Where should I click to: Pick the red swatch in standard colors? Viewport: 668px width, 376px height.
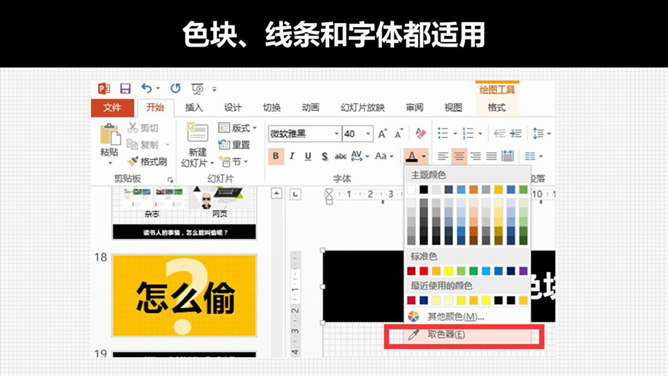point(423,271)
